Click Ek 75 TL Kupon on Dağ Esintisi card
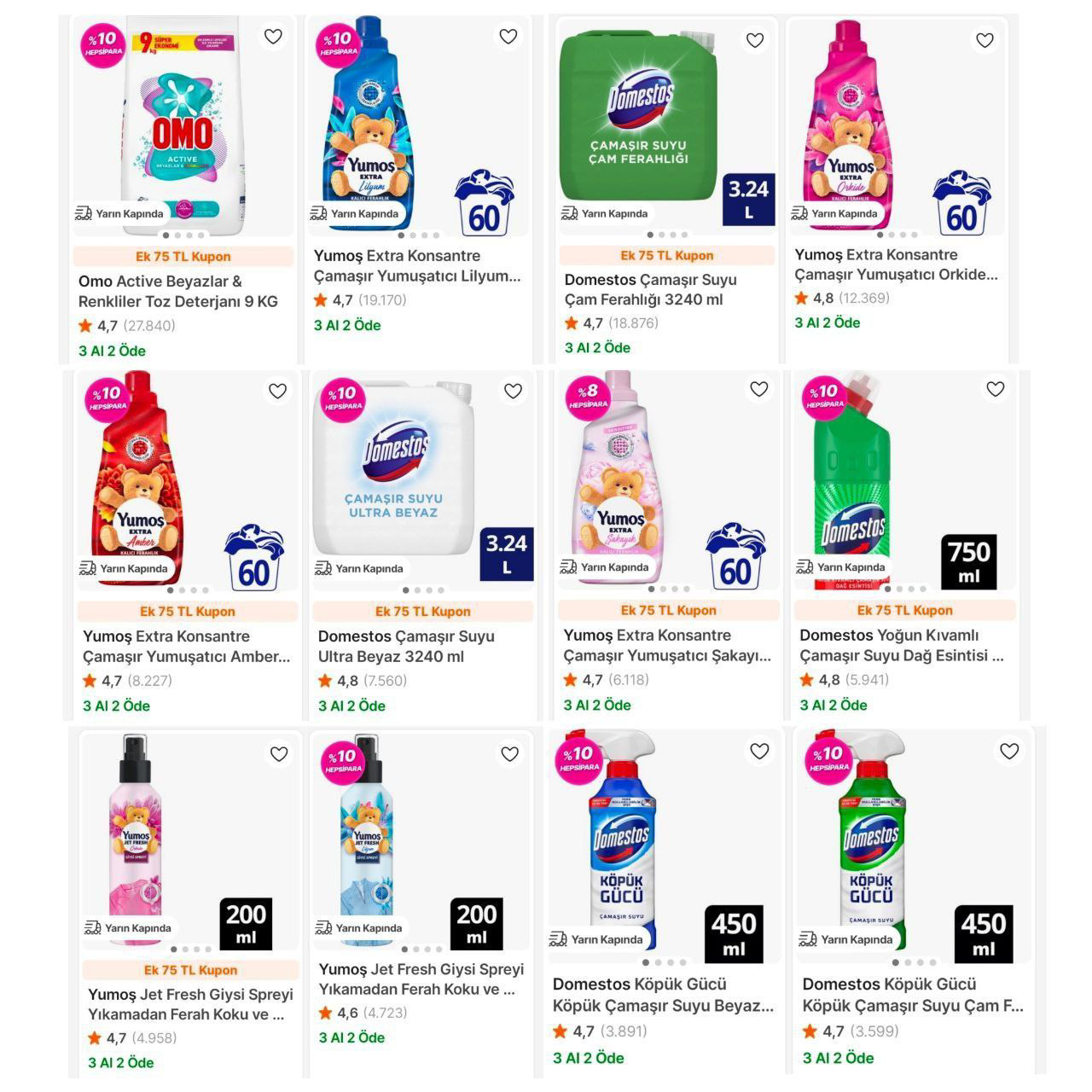 [905, 610]
